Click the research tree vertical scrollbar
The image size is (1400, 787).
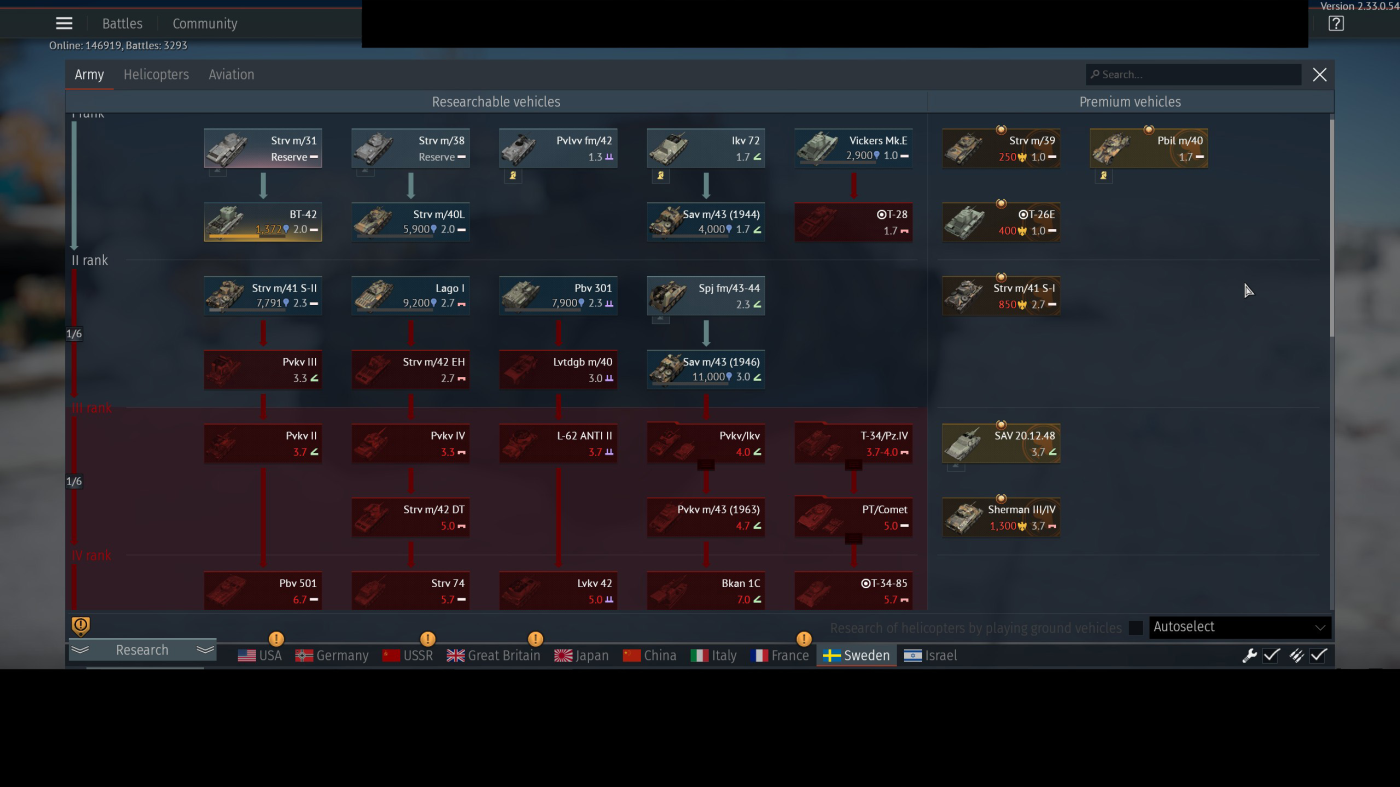pyautogui.click(x=1331, y=228)
